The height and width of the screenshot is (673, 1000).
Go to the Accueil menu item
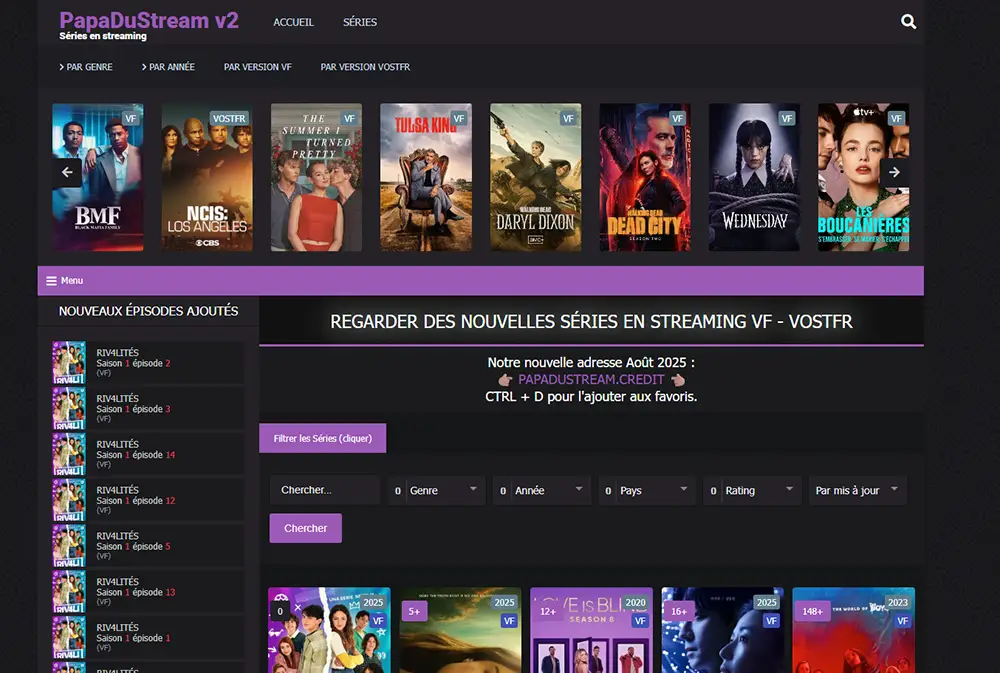293,22
